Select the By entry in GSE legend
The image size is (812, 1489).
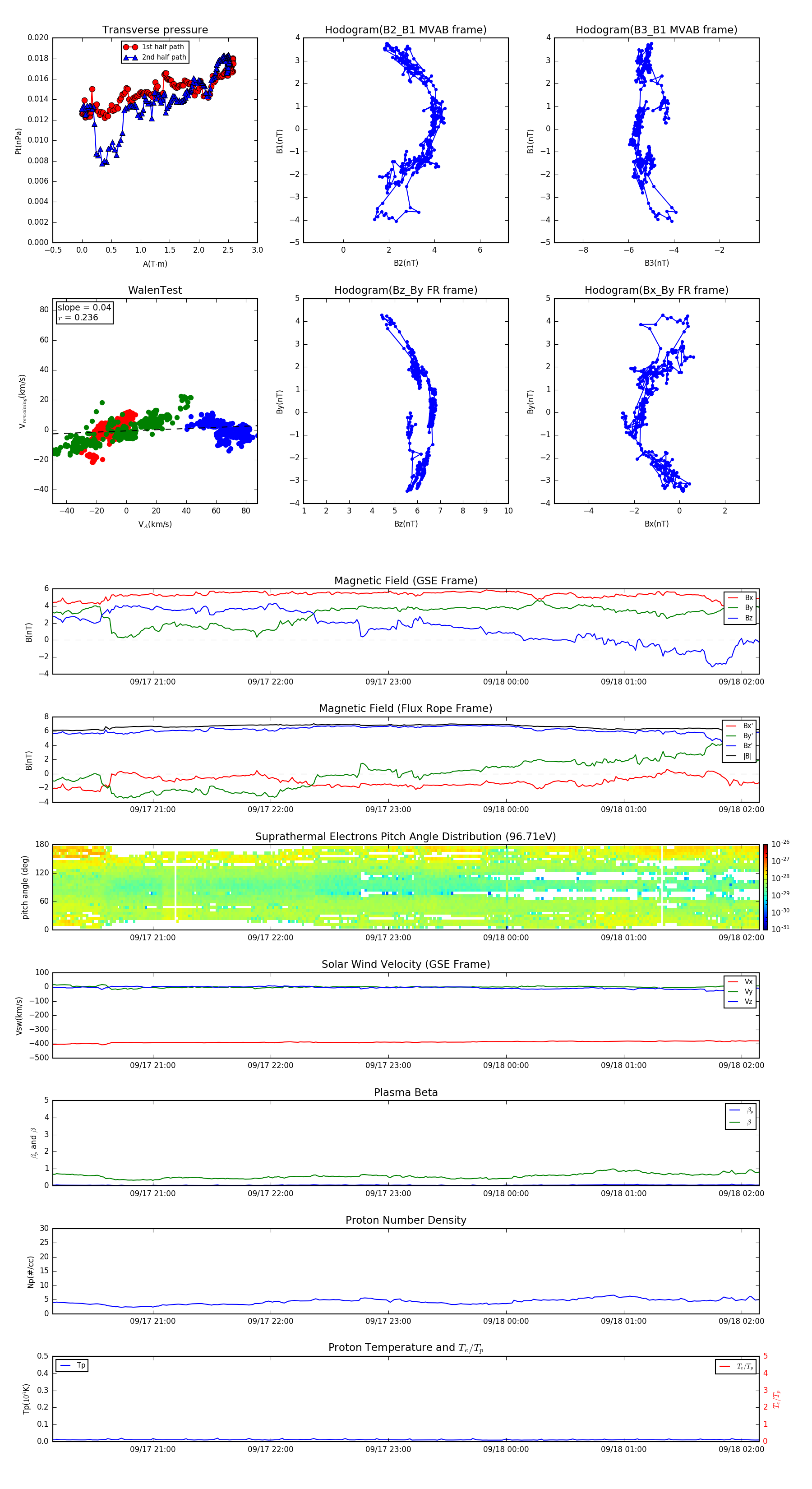point(740,607)
